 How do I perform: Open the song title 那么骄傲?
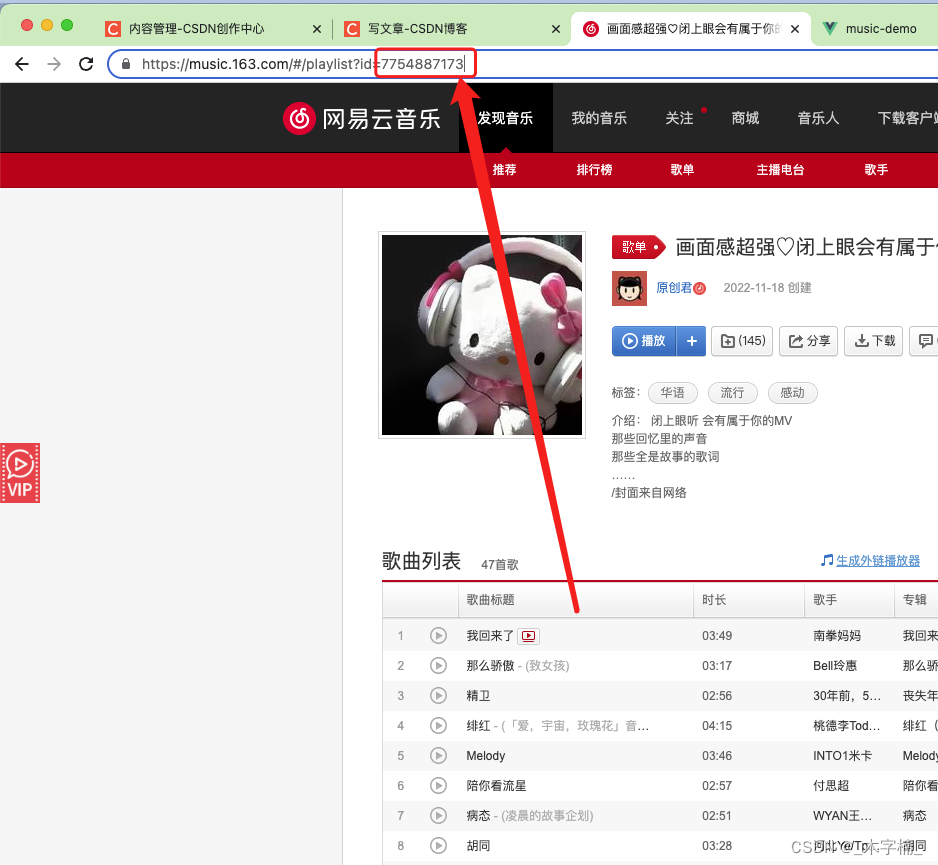point(490,666)
